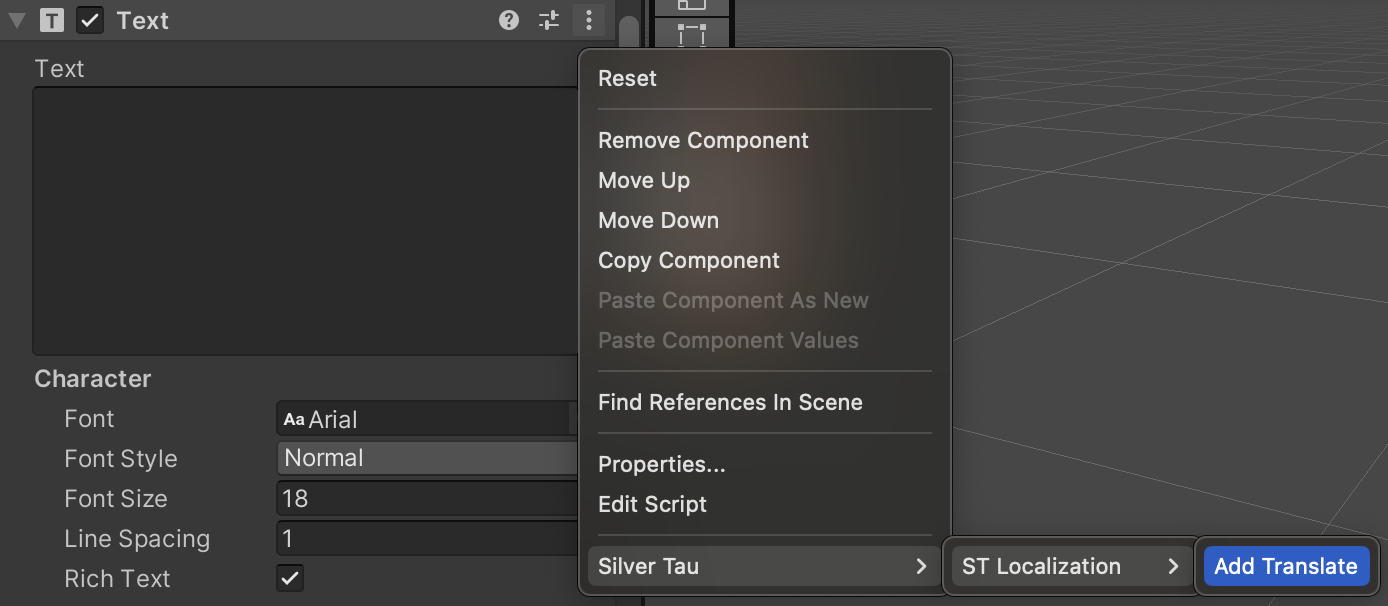Viewport: 1388px width, 606px height.
Task: Collapse the Text component foldout arrow
Action: [x=17, y=20]
